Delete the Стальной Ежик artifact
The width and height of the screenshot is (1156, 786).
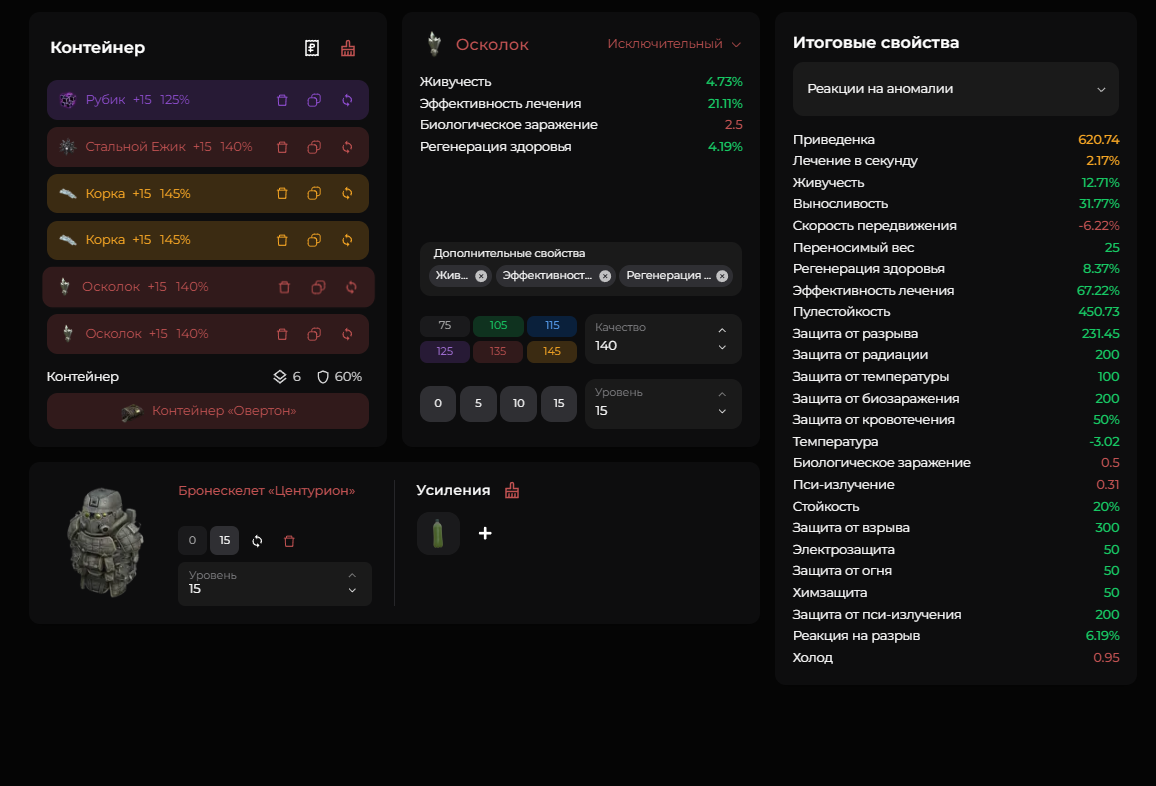click(x=282, y=147)
